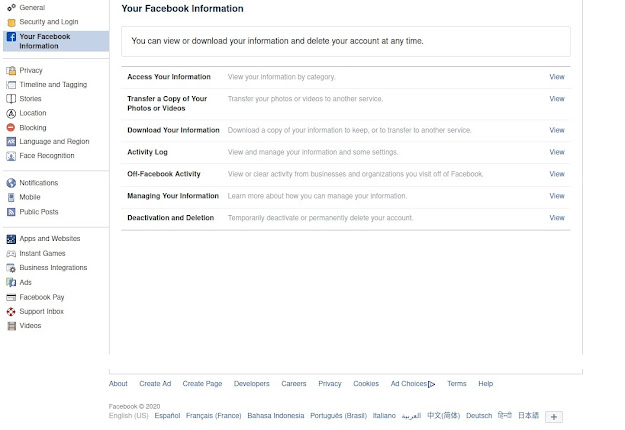625x430 pixels.
Task: Click the Face Recognition icon
Action: coord(11,156)
